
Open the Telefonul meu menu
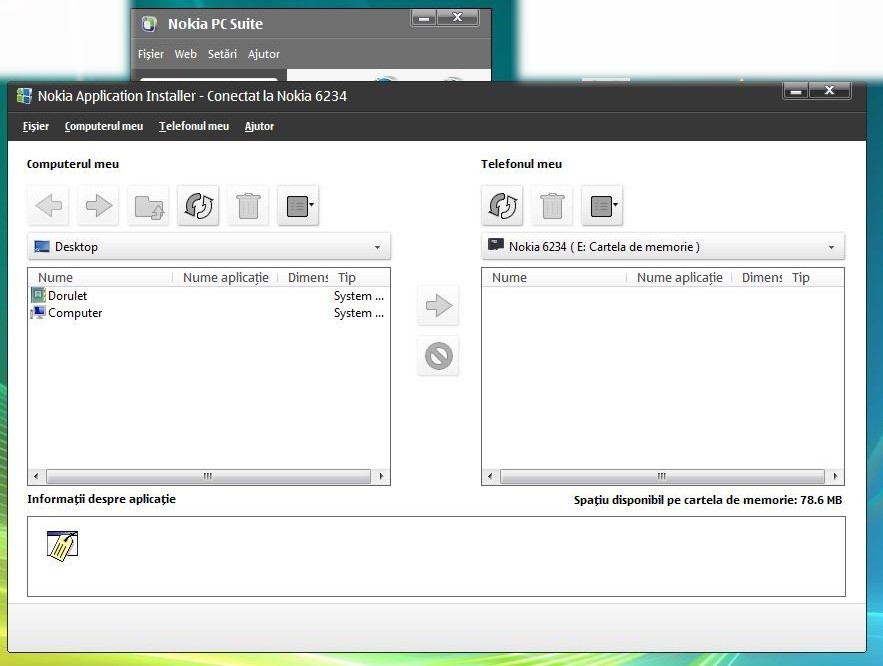194,126
